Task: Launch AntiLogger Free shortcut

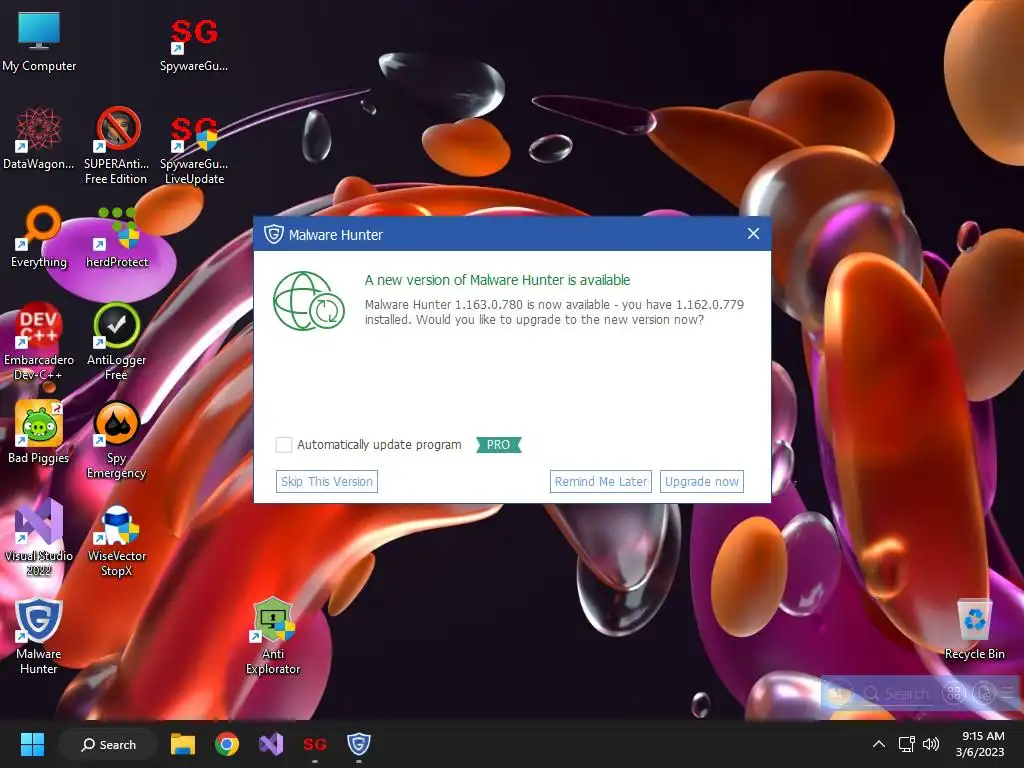Action: 116,342
